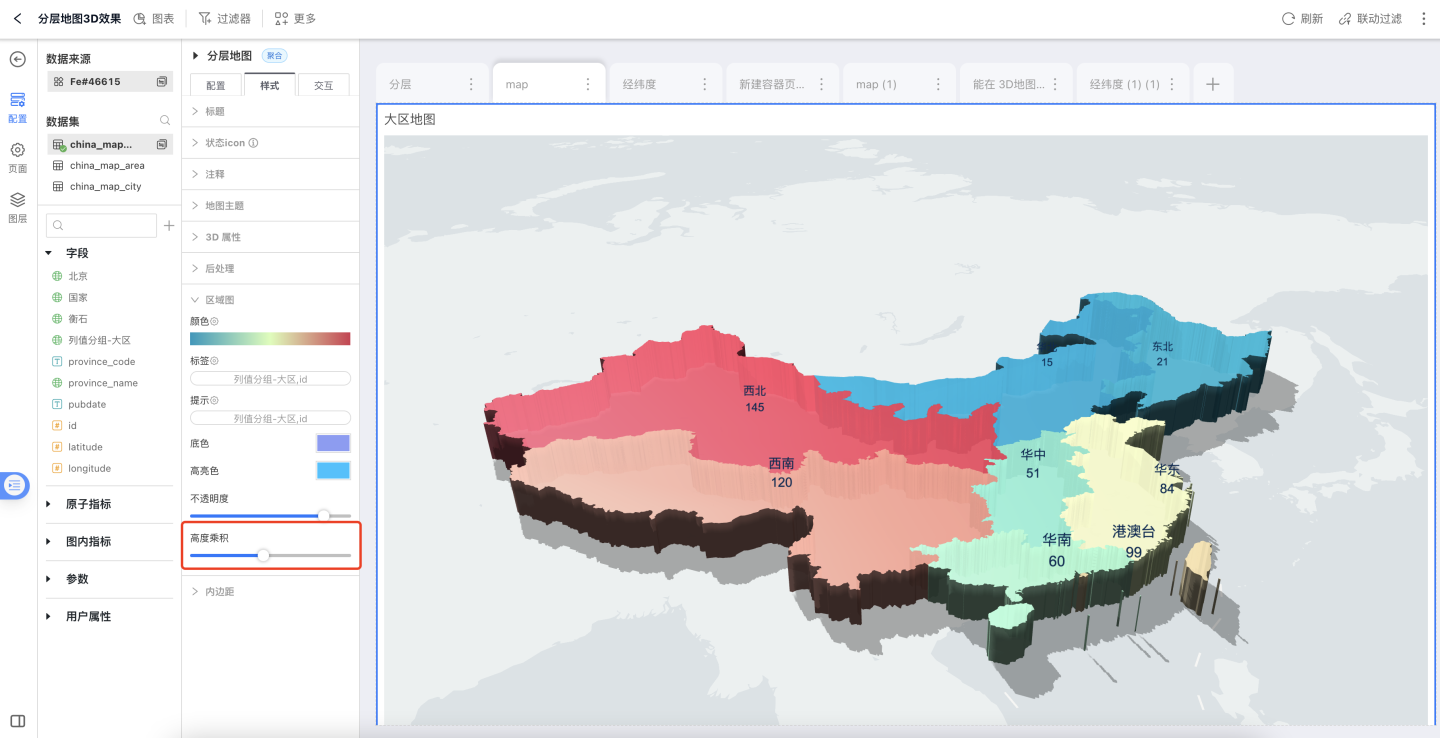The height and width of the screenshot is (738, 1440).
Task: Add a new tab with plus button
Action: 1212,84
